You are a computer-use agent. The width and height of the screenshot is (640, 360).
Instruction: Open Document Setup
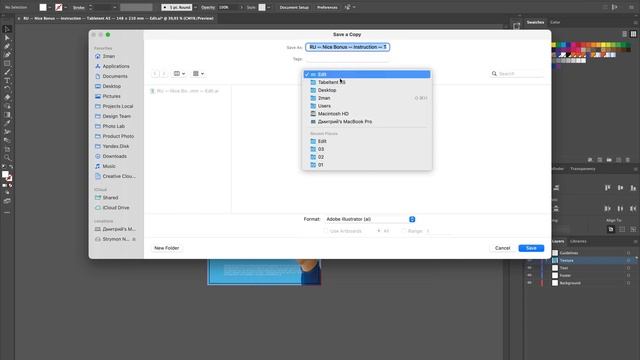pos(294,7)
